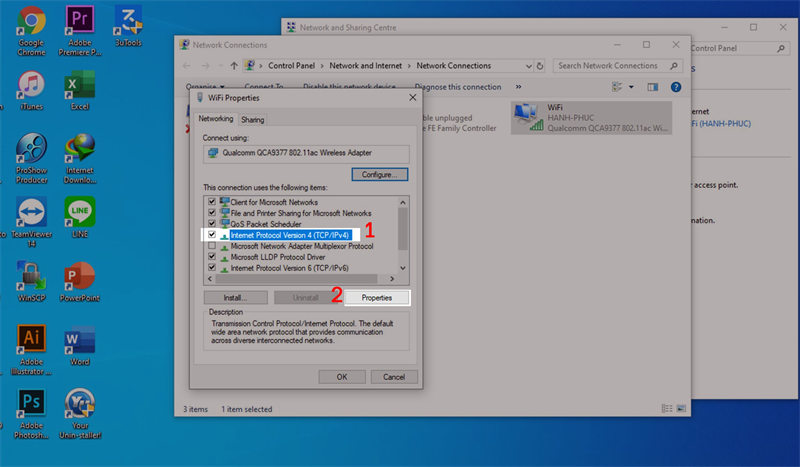This screenshot has height=467, width=800.
Task: Click the Forward arrow in Network Connections
Action: tap(206, 66)
